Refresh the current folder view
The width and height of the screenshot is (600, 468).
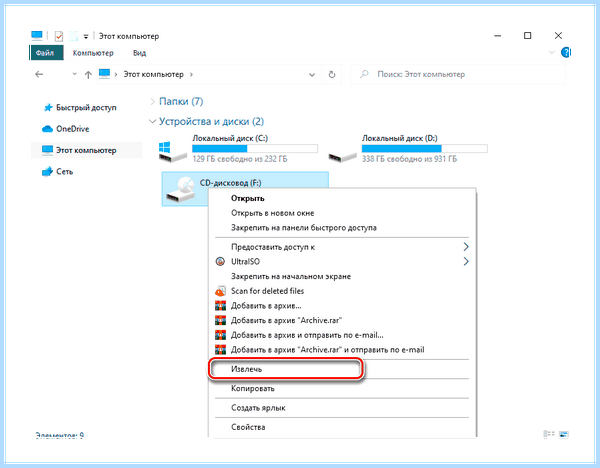[332, 74]
